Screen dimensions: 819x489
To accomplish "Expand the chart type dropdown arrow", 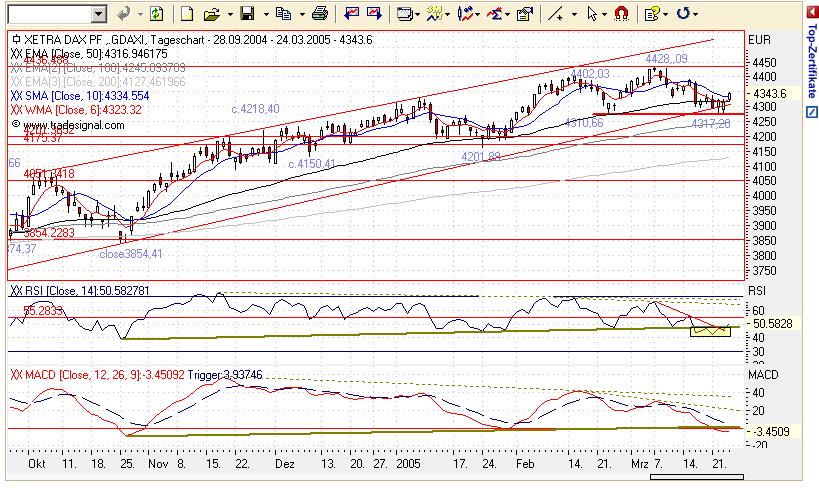I will [477, 14].
